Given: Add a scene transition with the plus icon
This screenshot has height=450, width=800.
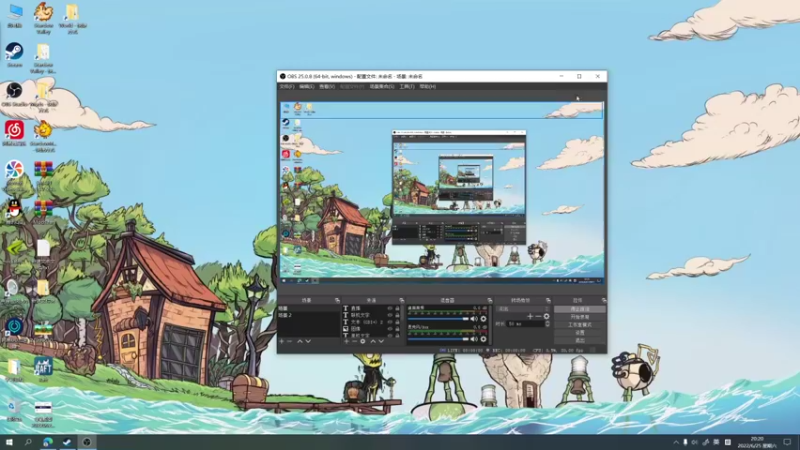Looking at the screenshot, I should pyautogui.click(x=530, y=316).
